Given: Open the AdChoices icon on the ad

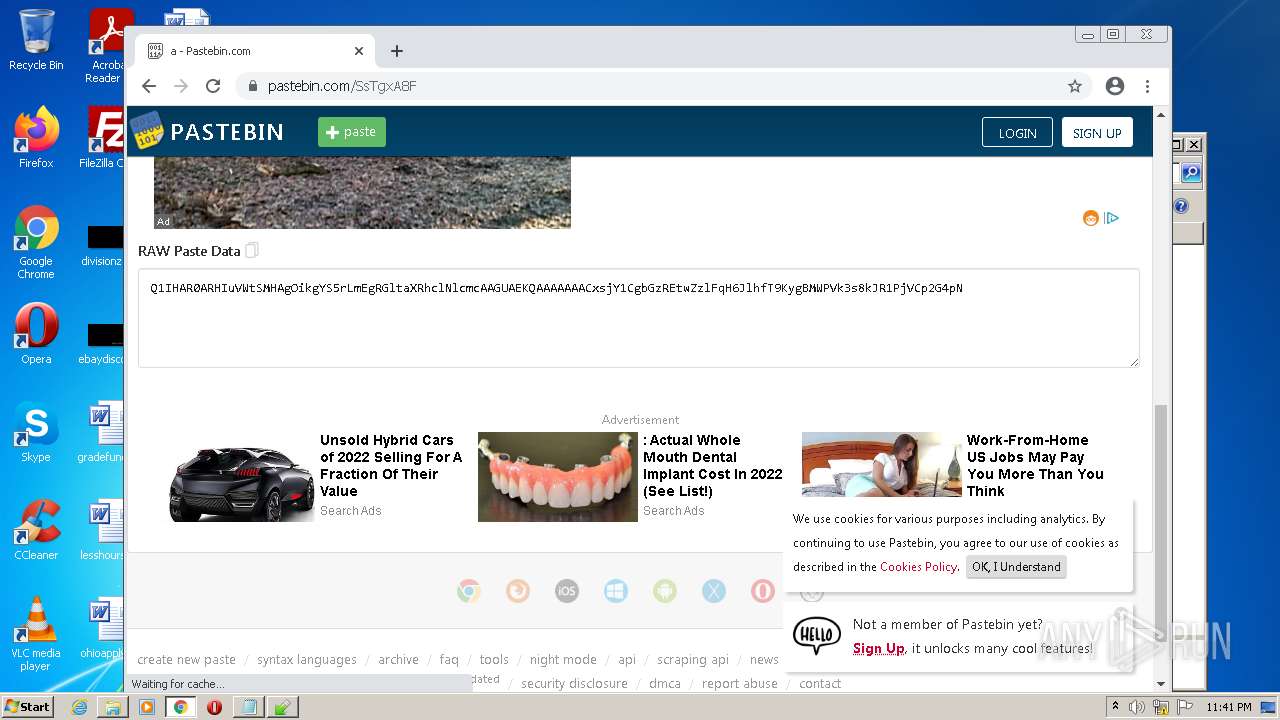Looking at the screenshot, I should click(x=1112, y=218).
